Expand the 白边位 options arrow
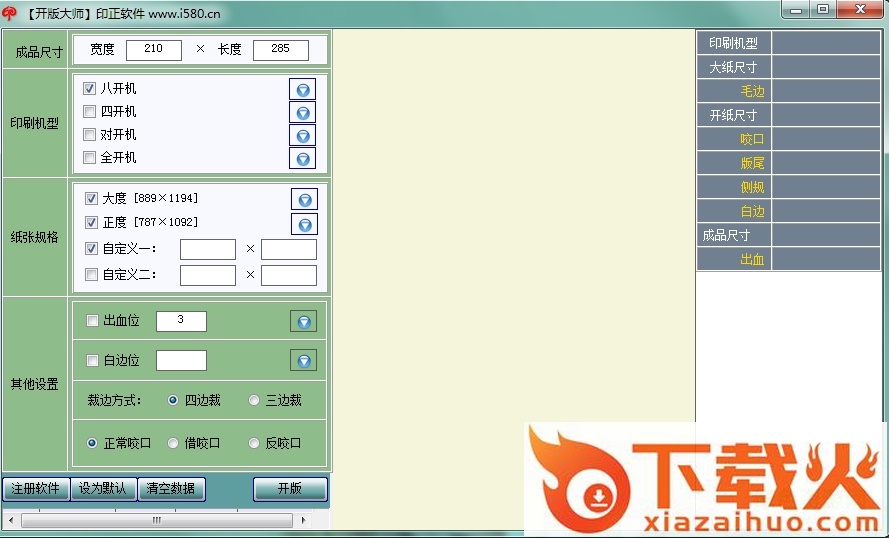The width and height of the screenshot is (889, 538). tap(303, 360)
